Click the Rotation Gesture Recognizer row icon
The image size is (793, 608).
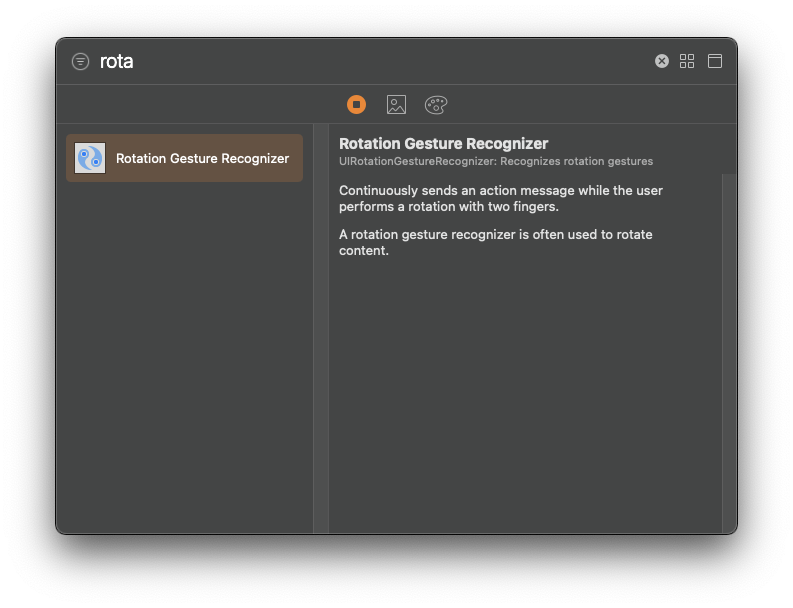tap(90, 158)
